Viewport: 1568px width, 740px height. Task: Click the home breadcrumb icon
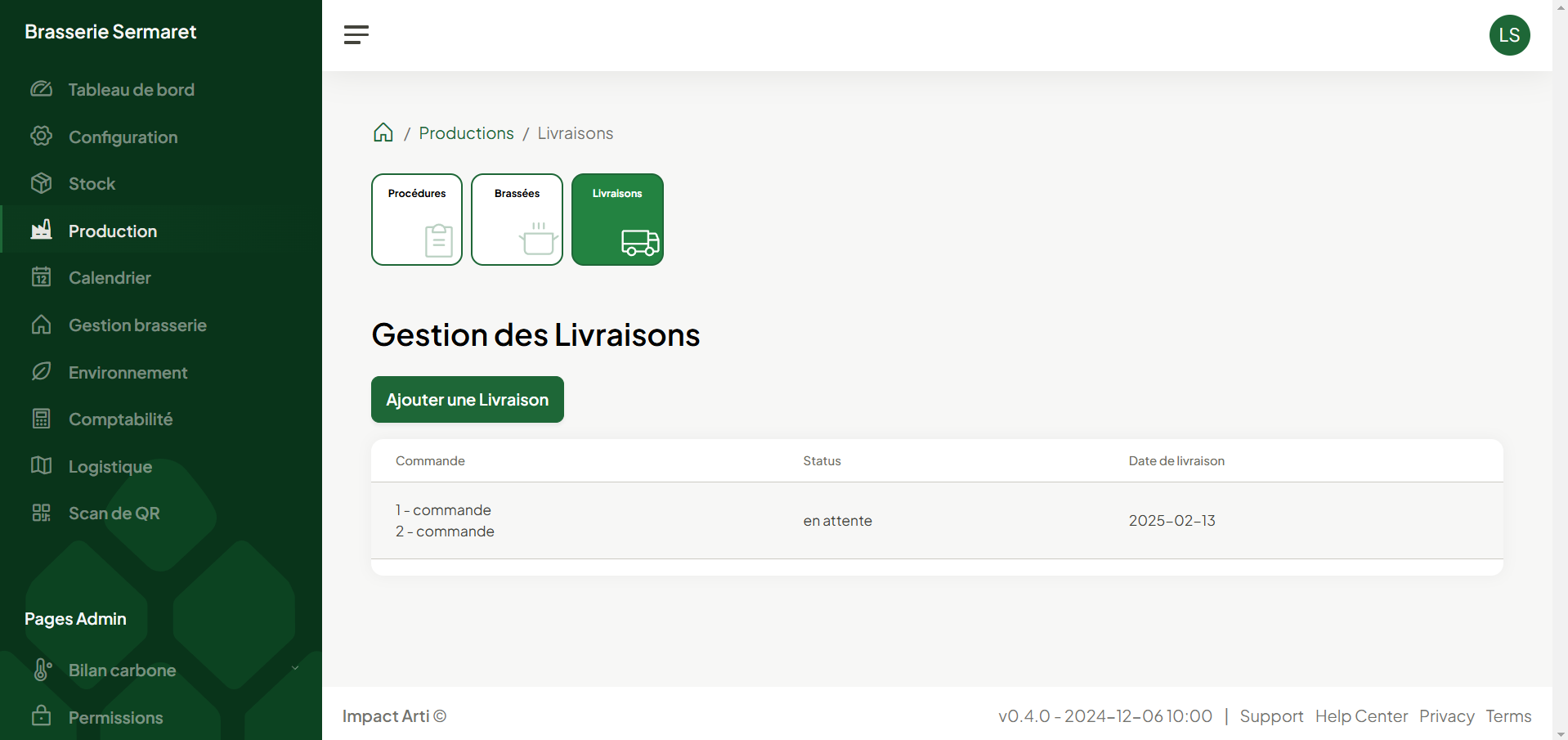(x=383, y=133)
